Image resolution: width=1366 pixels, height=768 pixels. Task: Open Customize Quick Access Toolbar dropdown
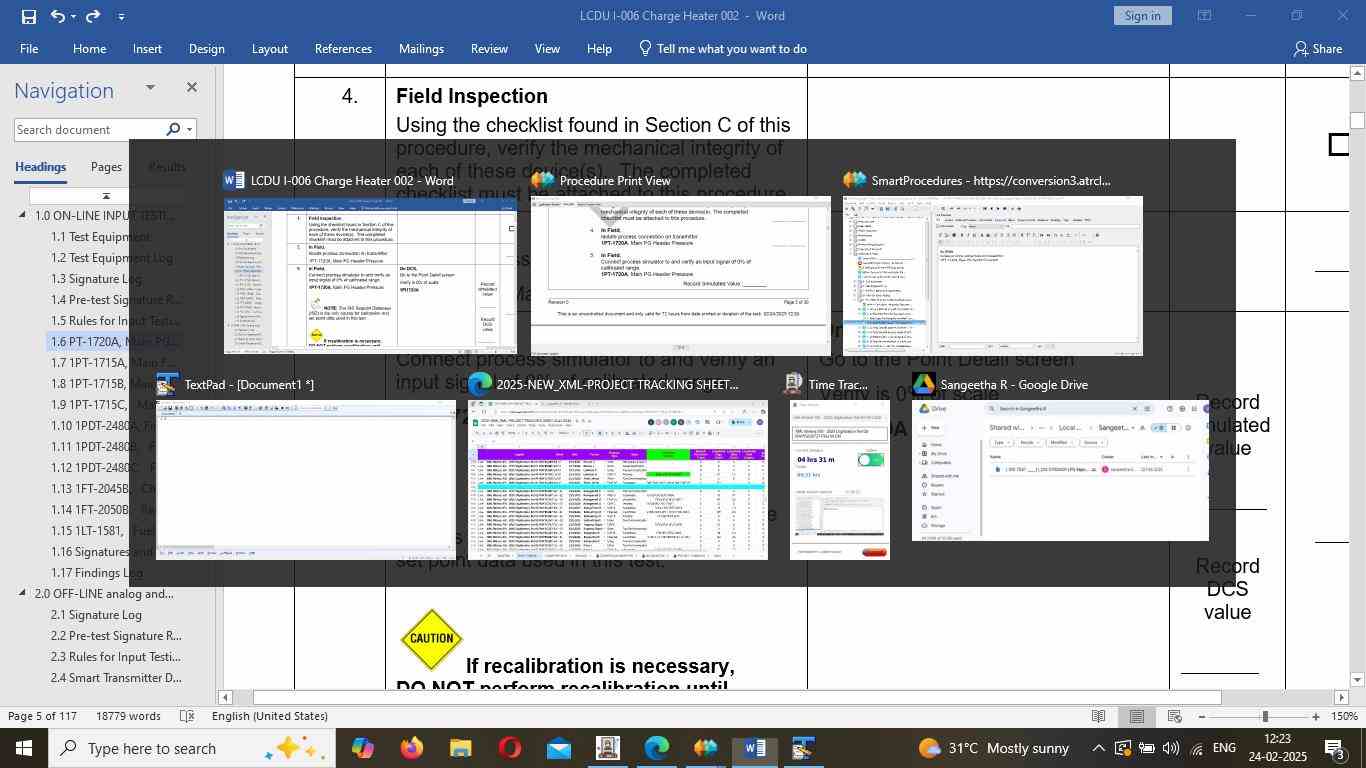pos(121,16)
